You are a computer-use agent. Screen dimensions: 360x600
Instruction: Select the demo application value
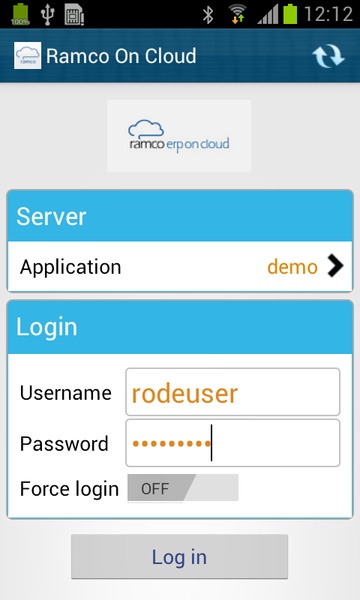[292, 267]
